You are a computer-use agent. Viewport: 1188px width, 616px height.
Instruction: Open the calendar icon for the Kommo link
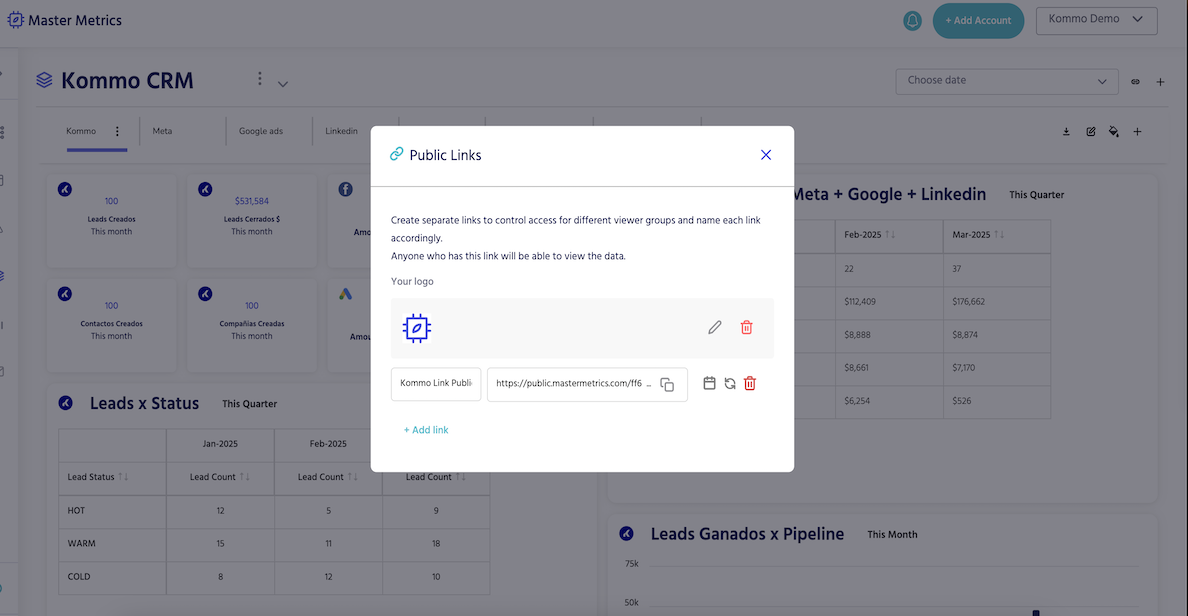[x=709, y=383]
